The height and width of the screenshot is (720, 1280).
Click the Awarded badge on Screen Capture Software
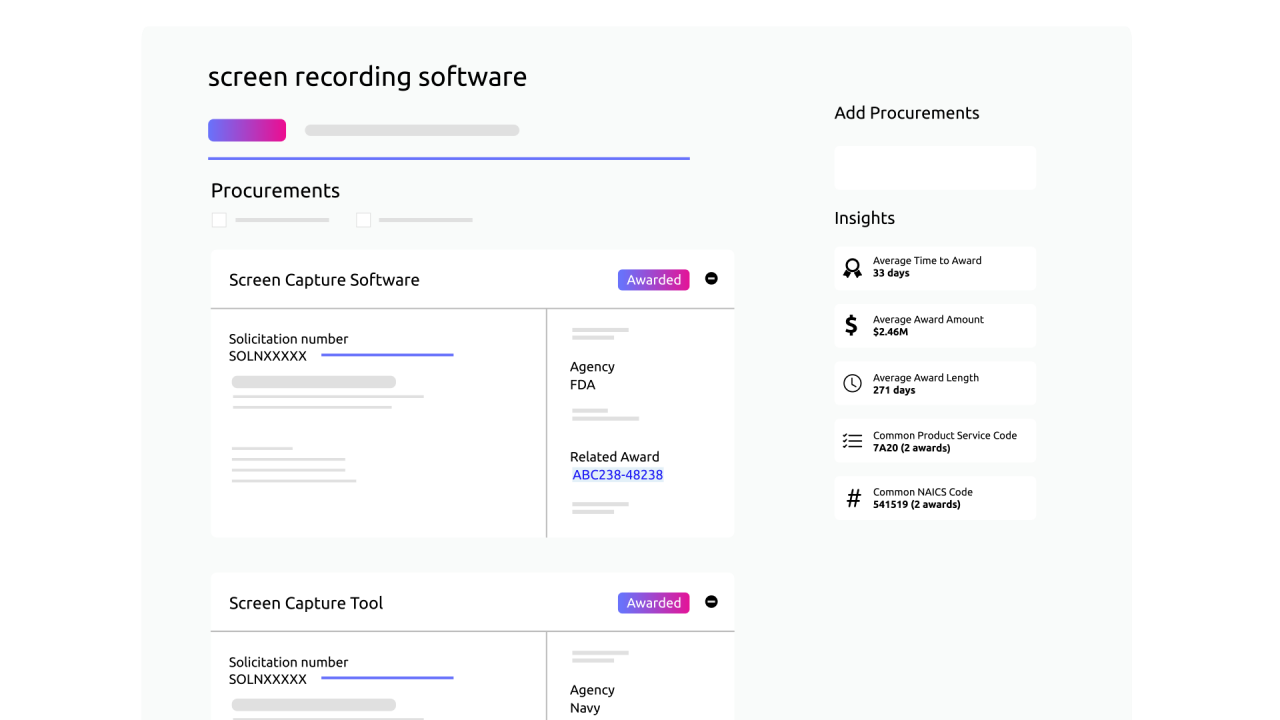coord(653,280)
